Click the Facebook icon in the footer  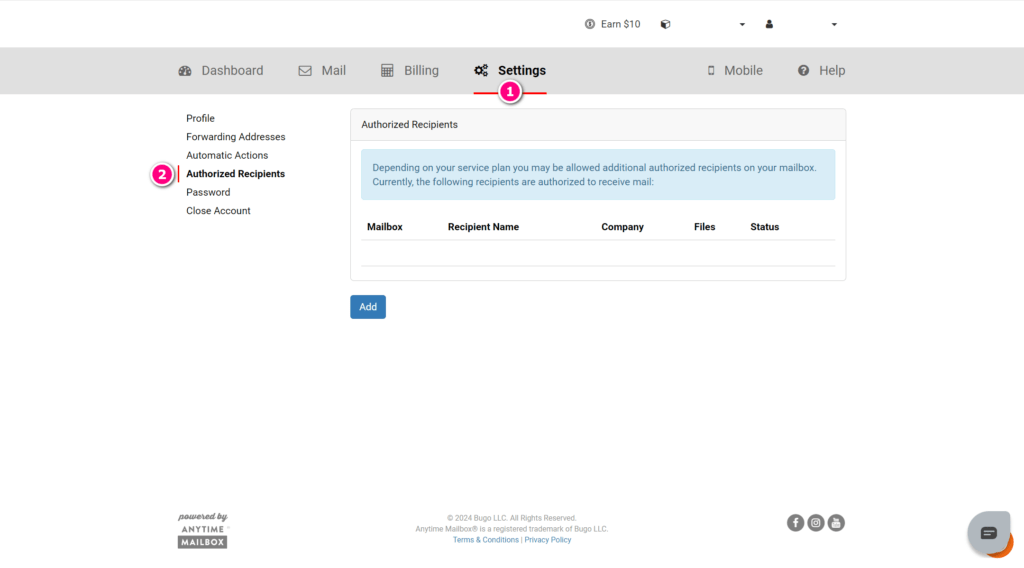point(796,522)
